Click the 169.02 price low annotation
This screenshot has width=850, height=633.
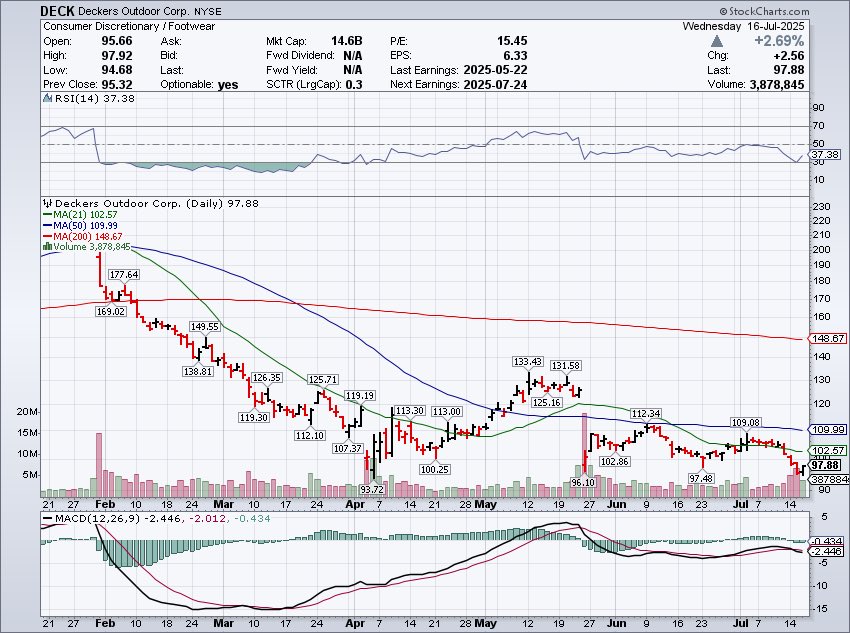(110, 311)
